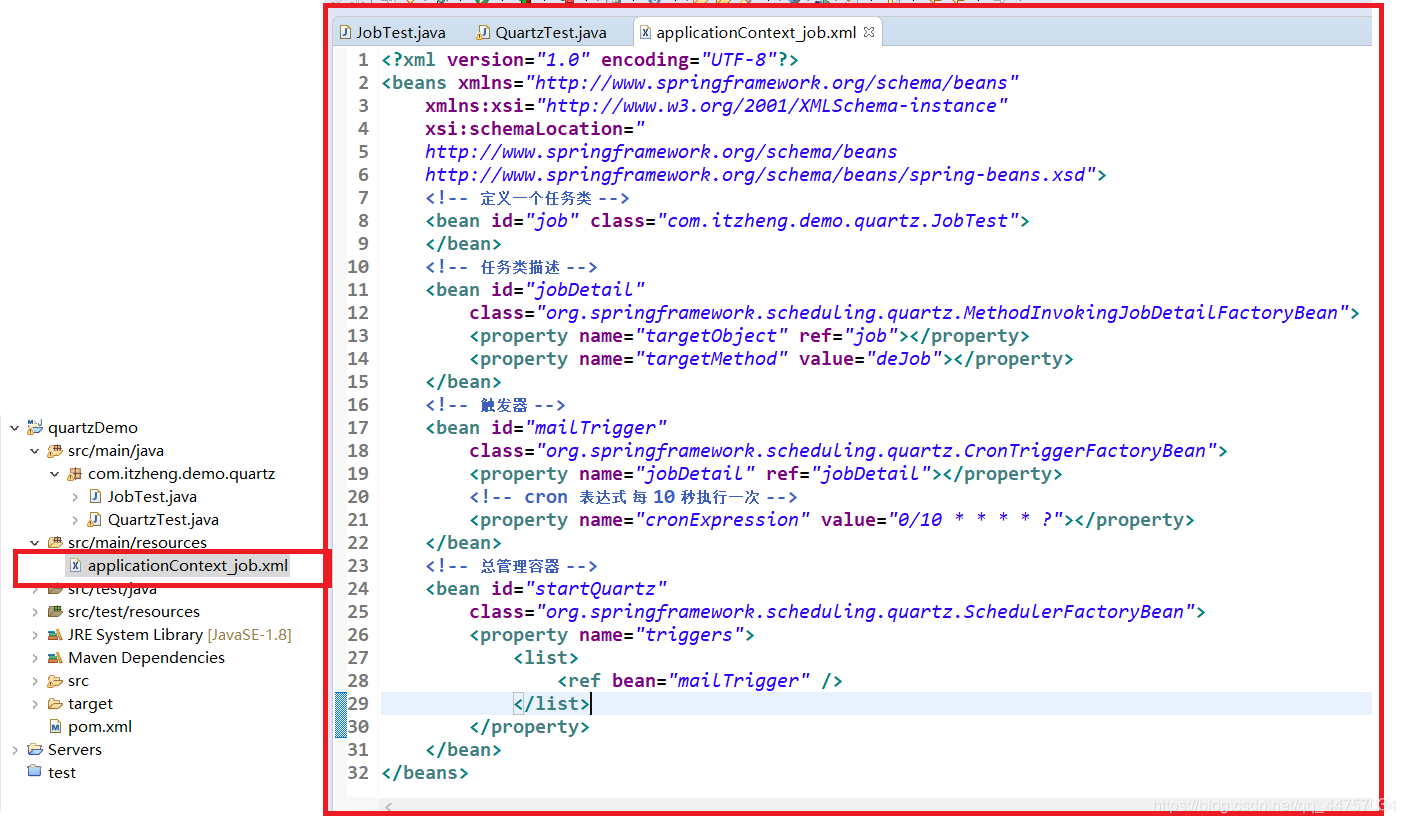Click the applicationContext_job.xml file icon in tree
This screenshot has width=1406, height=824.
pos(75,566)
